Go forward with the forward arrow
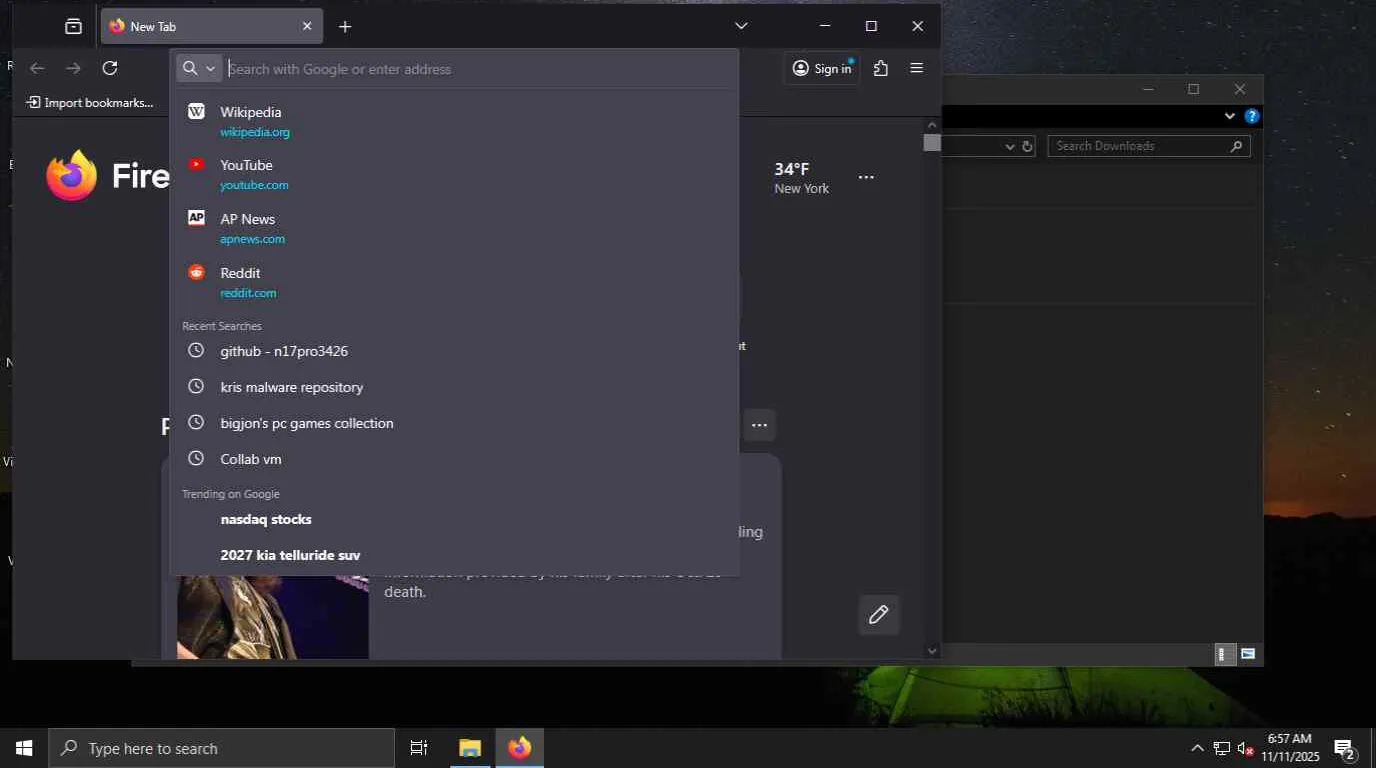 [x=73, y=68]
